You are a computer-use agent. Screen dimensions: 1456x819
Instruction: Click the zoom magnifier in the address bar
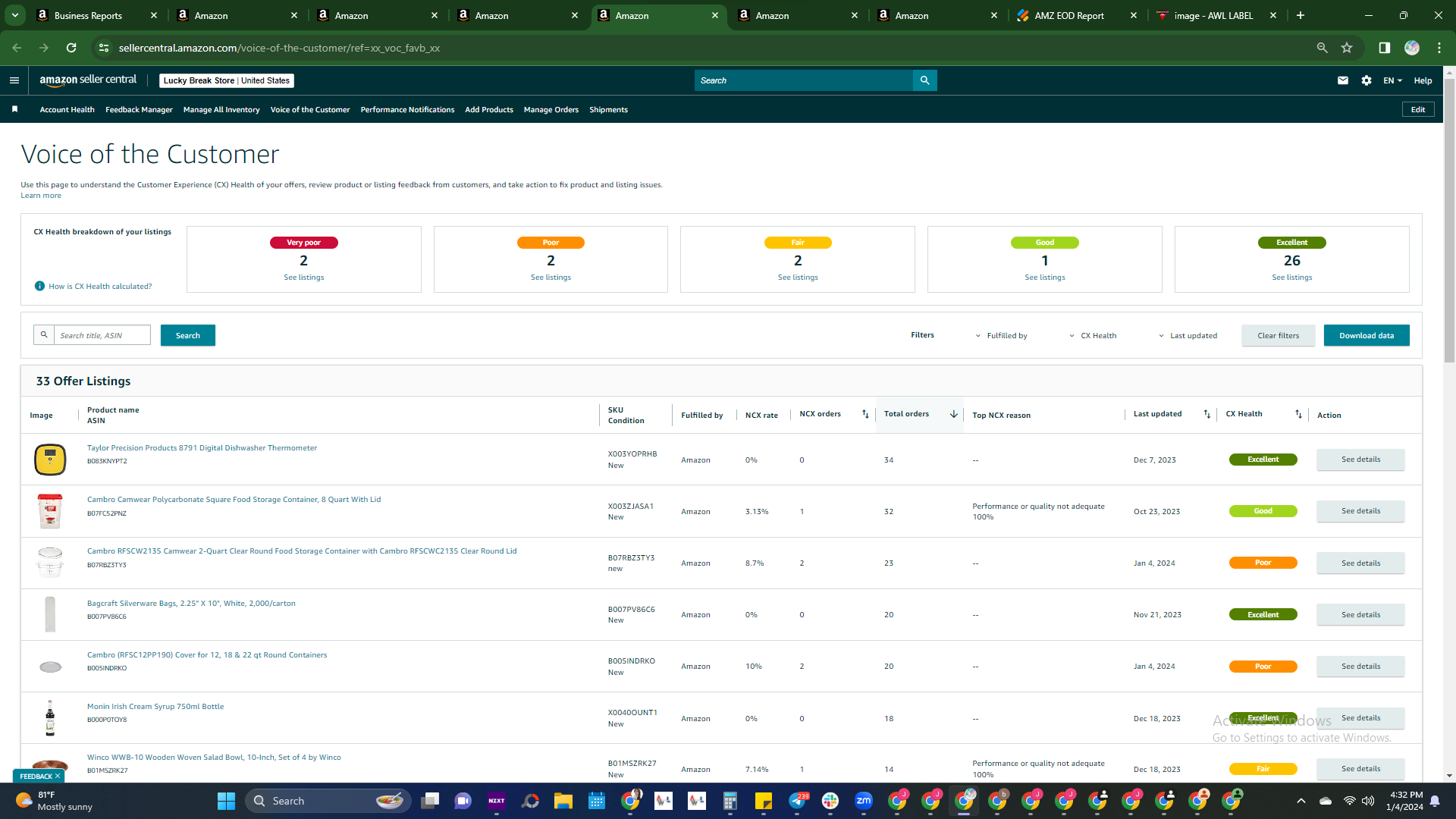tap(1323, 48)
